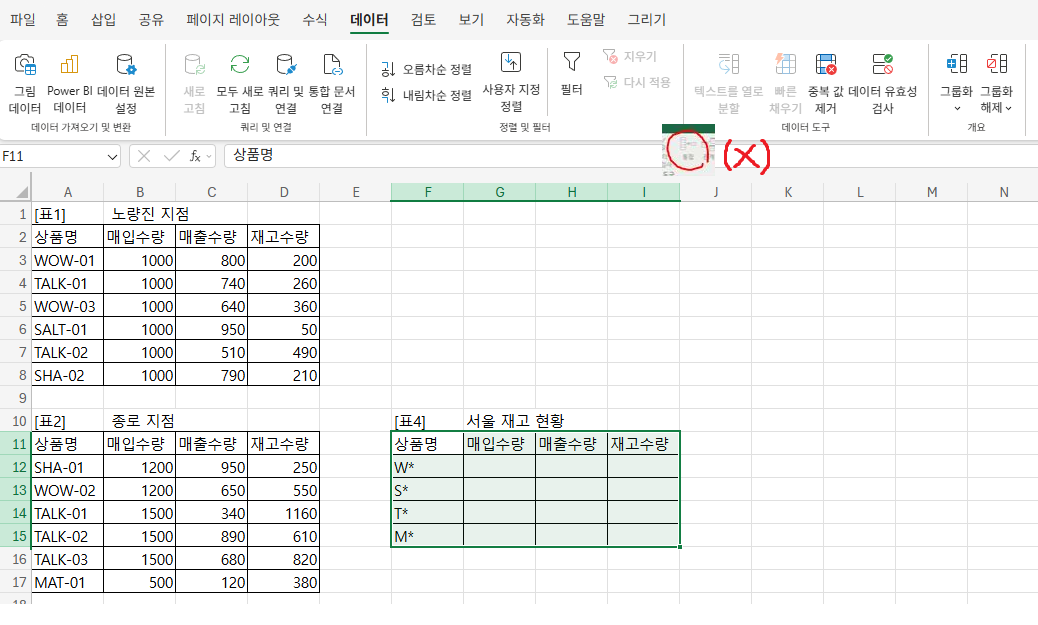Toggle the 필터 funnel

(571, 62)
